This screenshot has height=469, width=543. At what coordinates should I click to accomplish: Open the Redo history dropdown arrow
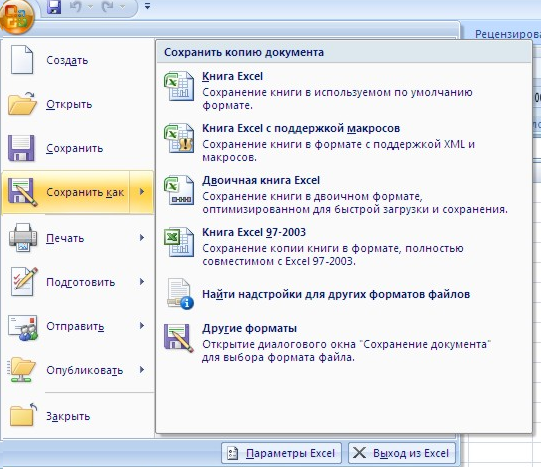coord(122,7)
